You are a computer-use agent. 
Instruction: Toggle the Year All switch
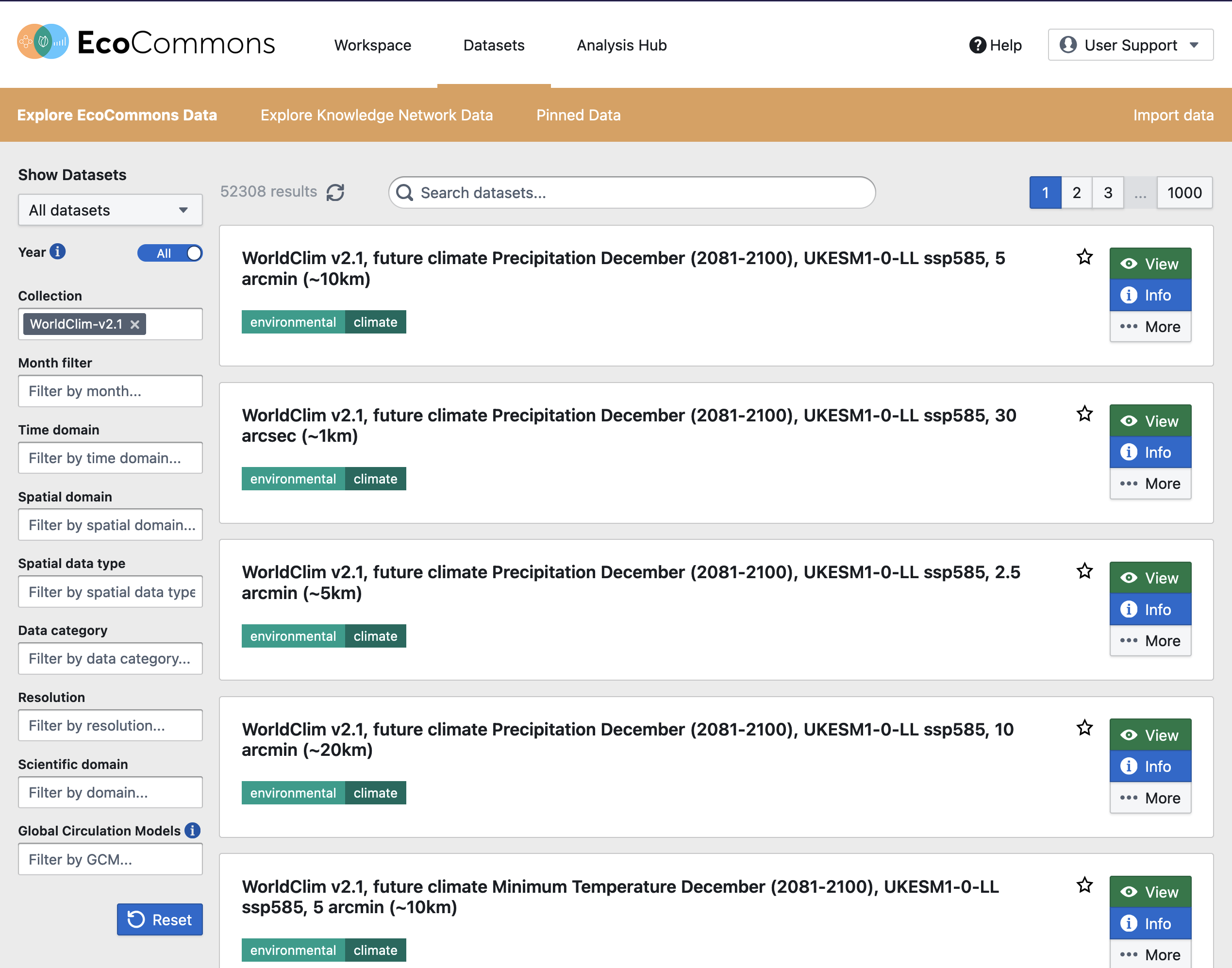click(x=170, y=253)
